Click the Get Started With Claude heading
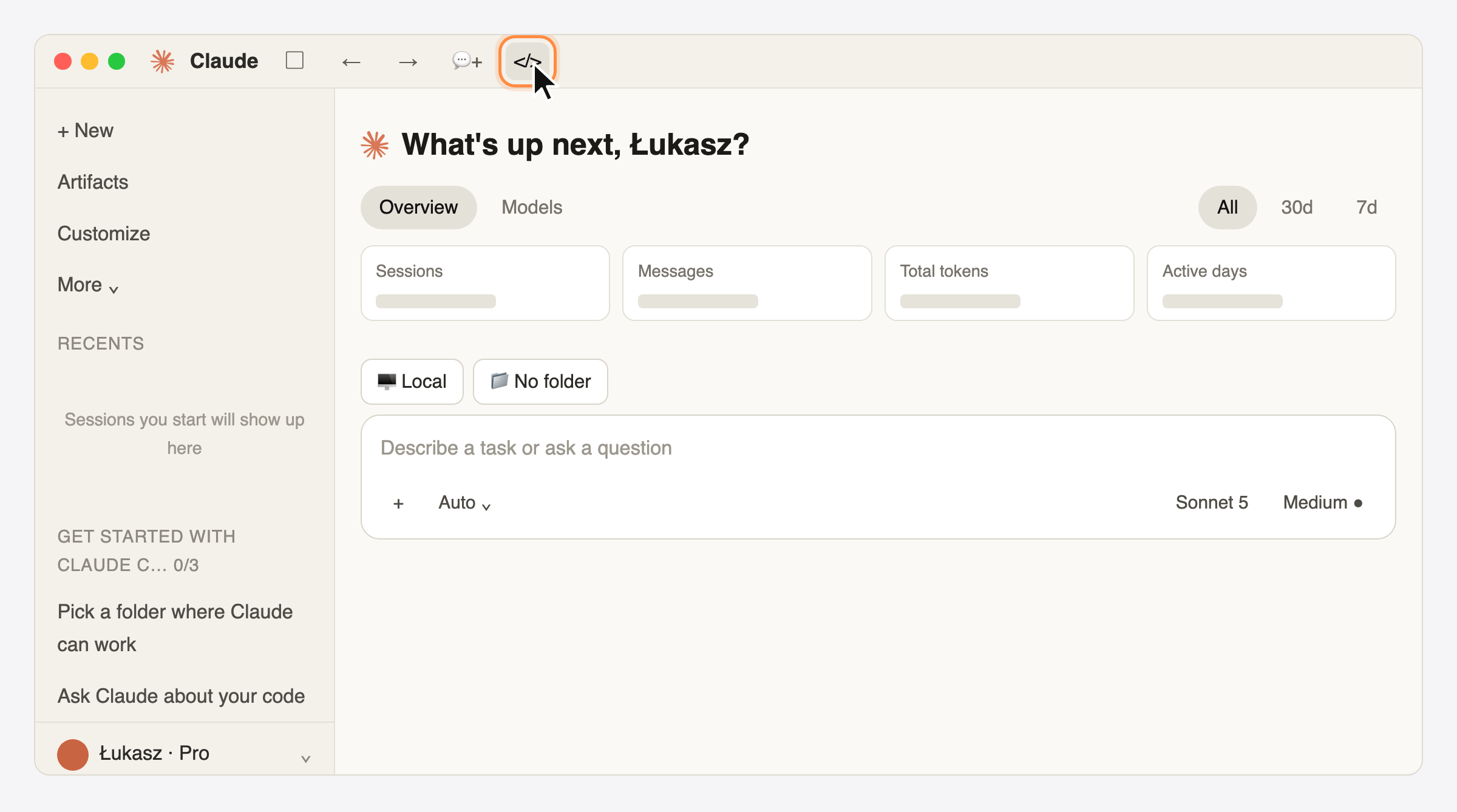Viewport: 1457px width, 812px height. 146,551
